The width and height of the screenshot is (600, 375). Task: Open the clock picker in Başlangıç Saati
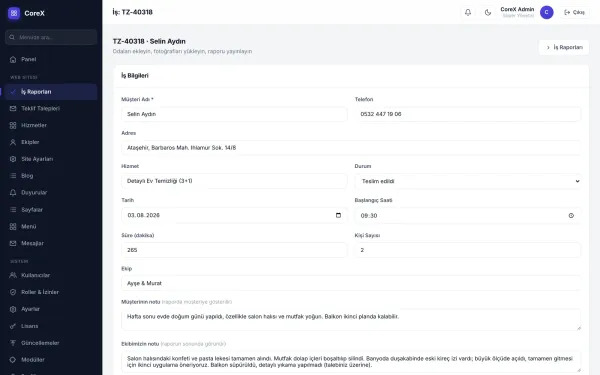(x=571, y=215)
